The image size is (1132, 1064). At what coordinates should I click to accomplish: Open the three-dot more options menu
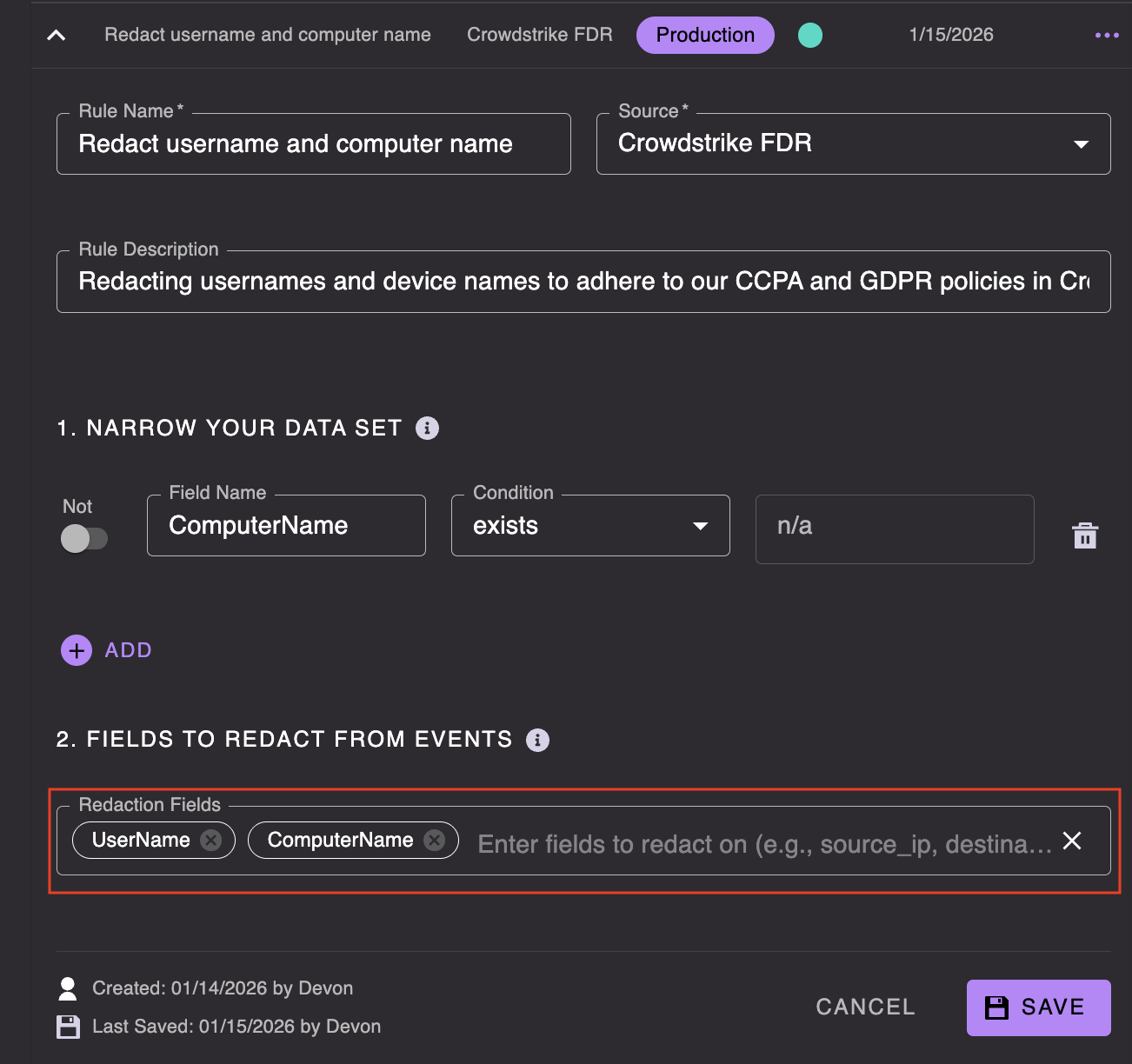point(1106,36)
